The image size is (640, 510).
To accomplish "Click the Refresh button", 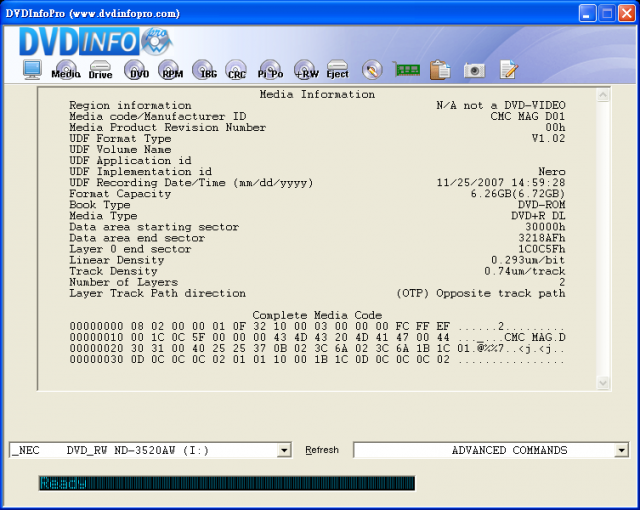I will [x=322, y=450].
